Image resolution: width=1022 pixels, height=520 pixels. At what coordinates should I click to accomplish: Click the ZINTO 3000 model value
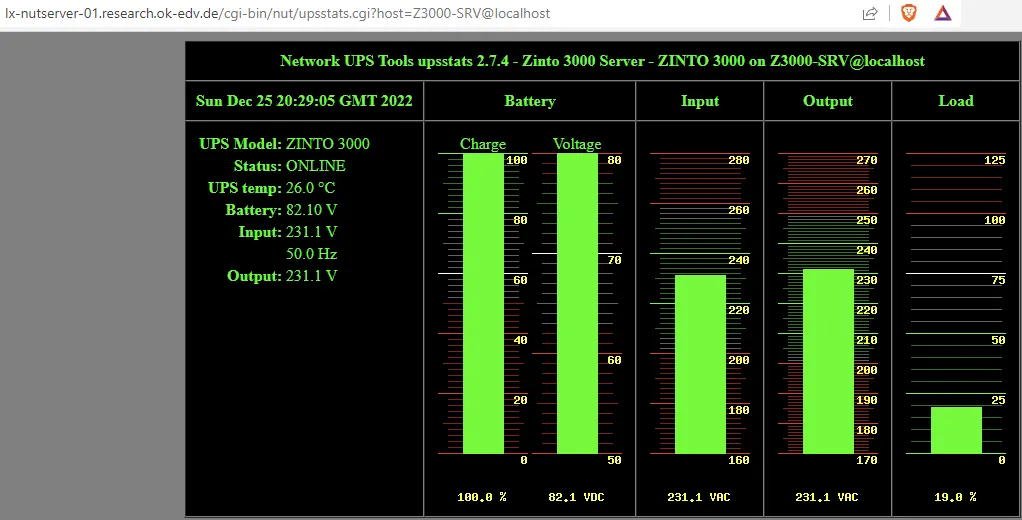[x=328, y=144]
